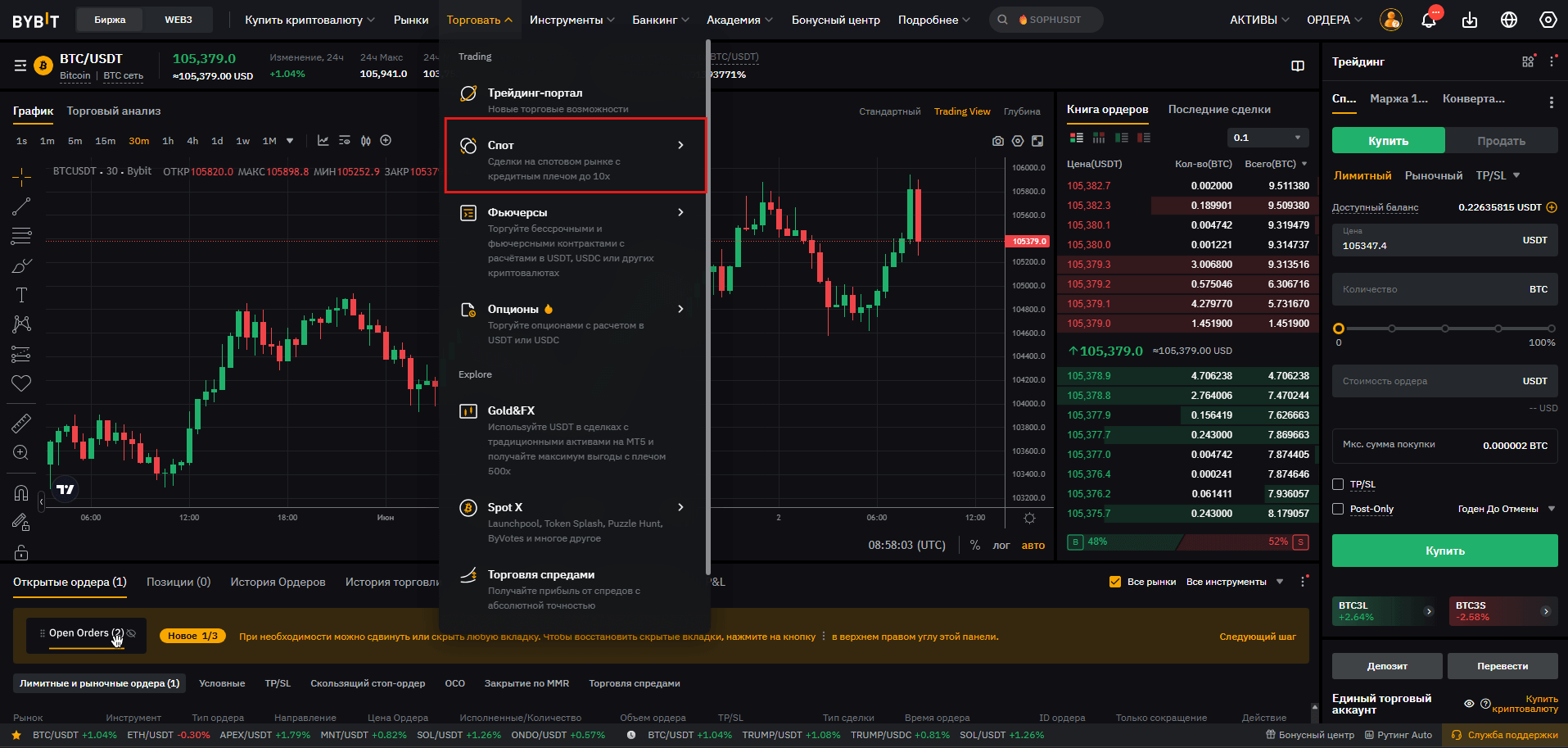1568x748 pixels.
Task: Click the Количество BTC input field
Action: 1429,289
